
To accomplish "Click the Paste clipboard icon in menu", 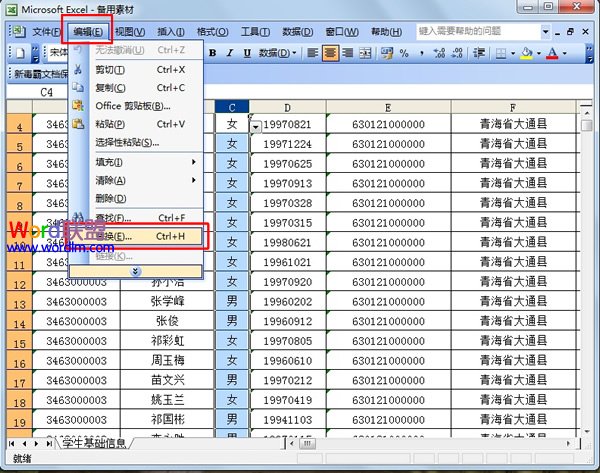I will pyautogui.click(x=78, y=124).
